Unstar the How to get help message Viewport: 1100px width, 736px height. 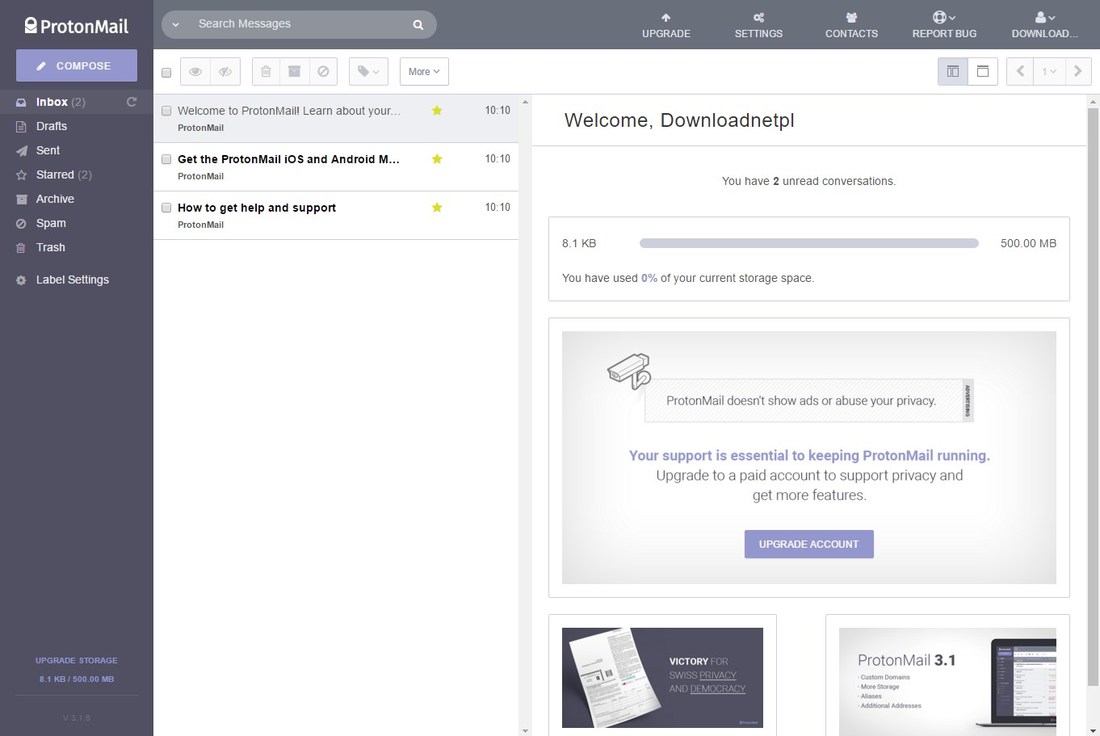[437, 207]
